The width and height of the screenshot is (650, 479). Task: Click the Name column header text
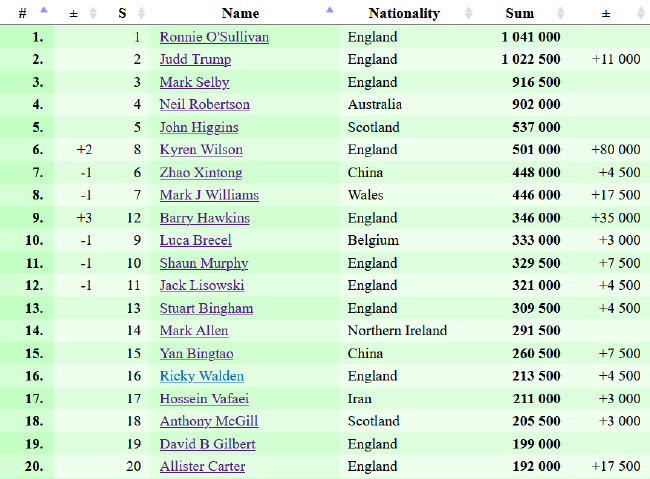240,13
